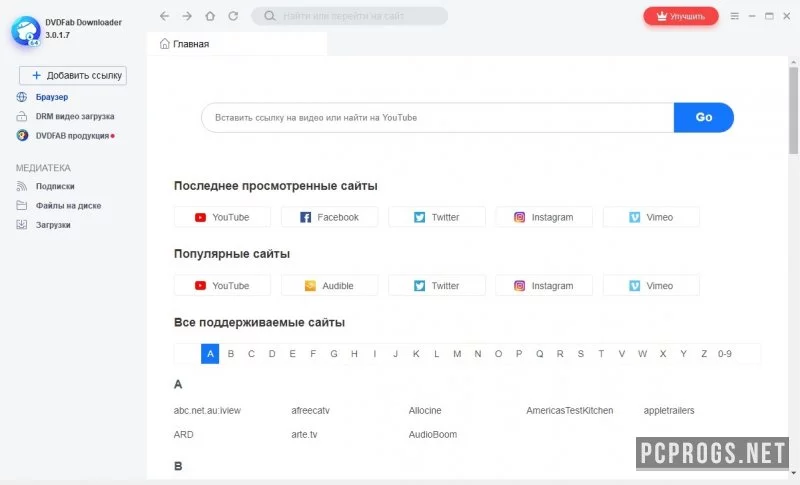Open Audible under Популярные сайты
This screenshot has height=485, width=800.
point(330,286)
